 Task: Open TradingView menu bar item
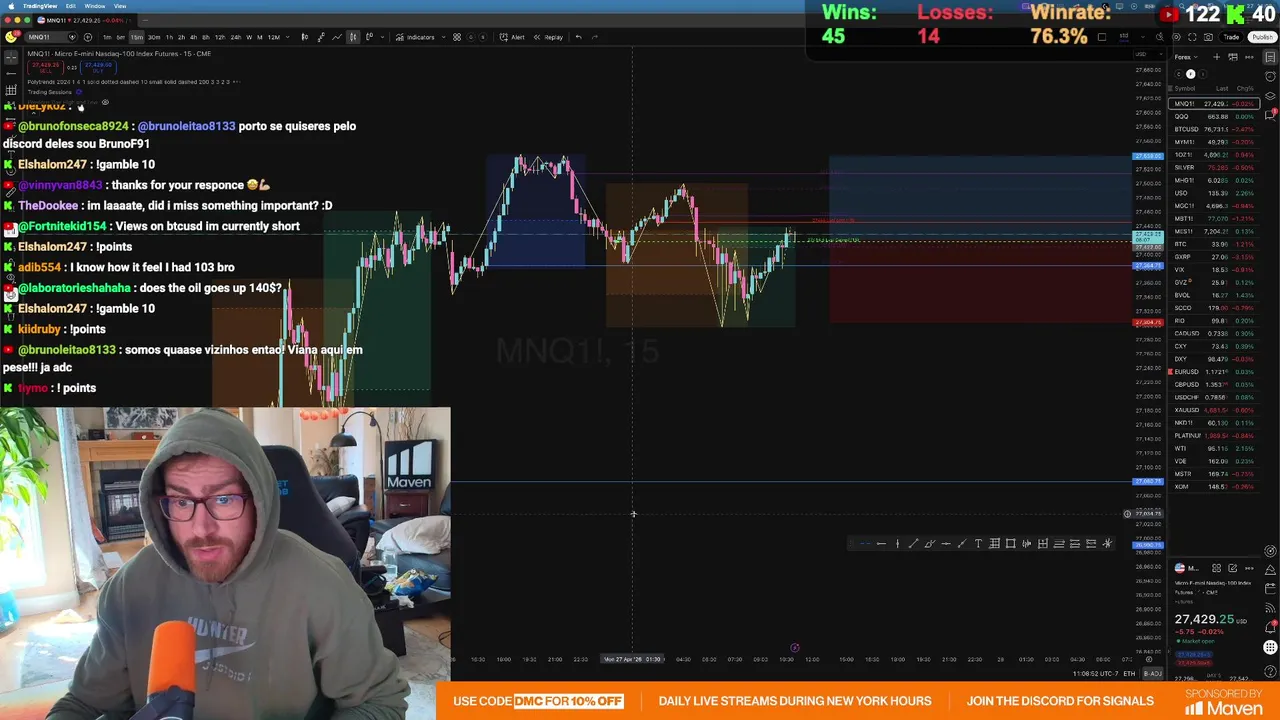(40, 6)
